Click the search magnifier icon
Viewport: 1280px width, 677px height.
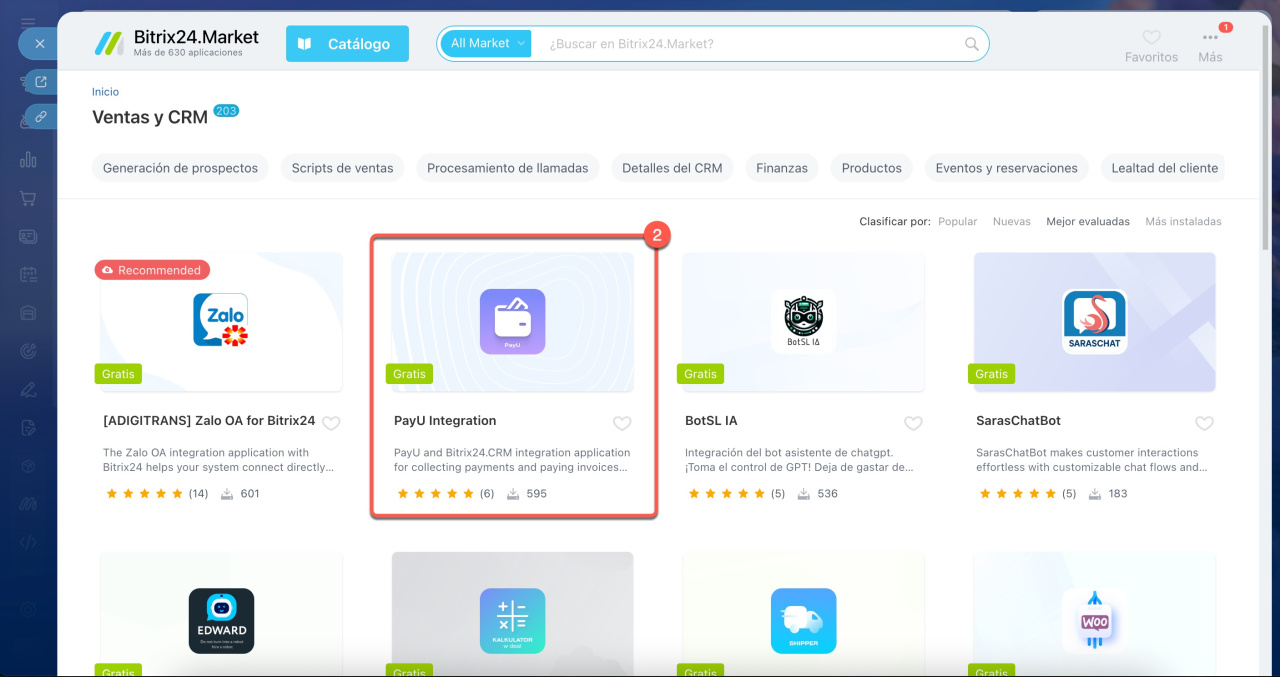971,44
